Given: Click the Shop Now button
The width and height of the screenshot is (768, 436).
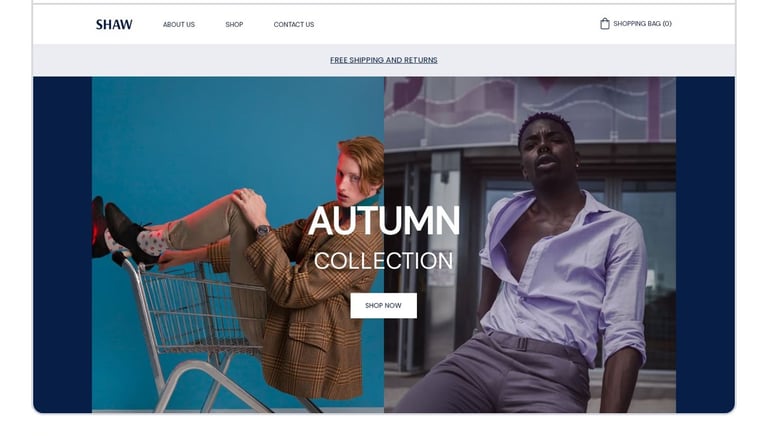Looking at the screenshot, I should coord(384,306).
